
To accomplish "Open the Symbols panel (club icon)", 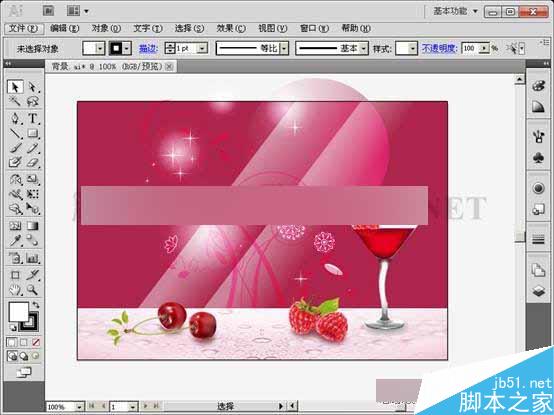I will 538,158.
